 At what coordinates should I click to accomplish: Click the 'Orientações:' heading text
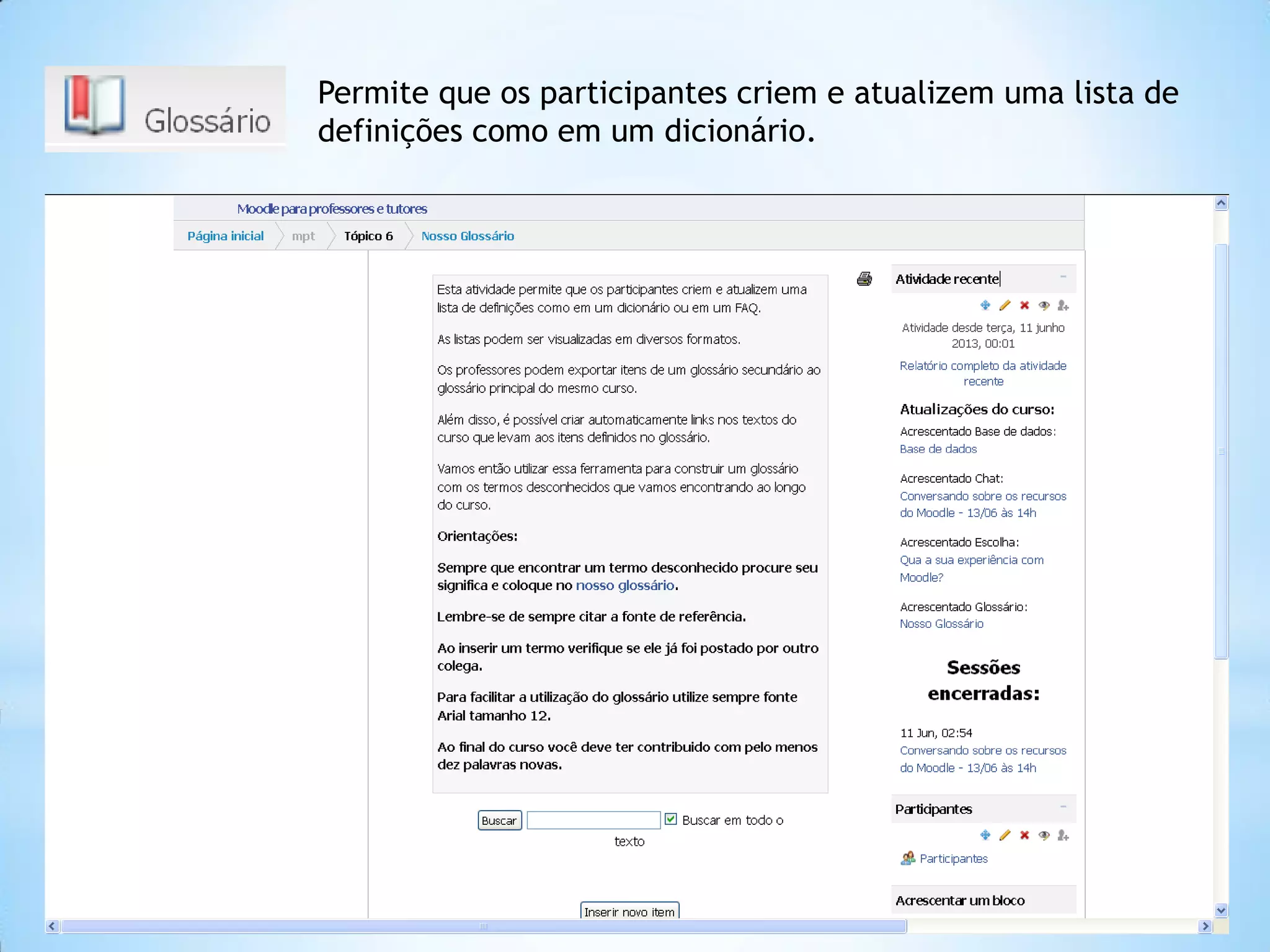point(477,536)
